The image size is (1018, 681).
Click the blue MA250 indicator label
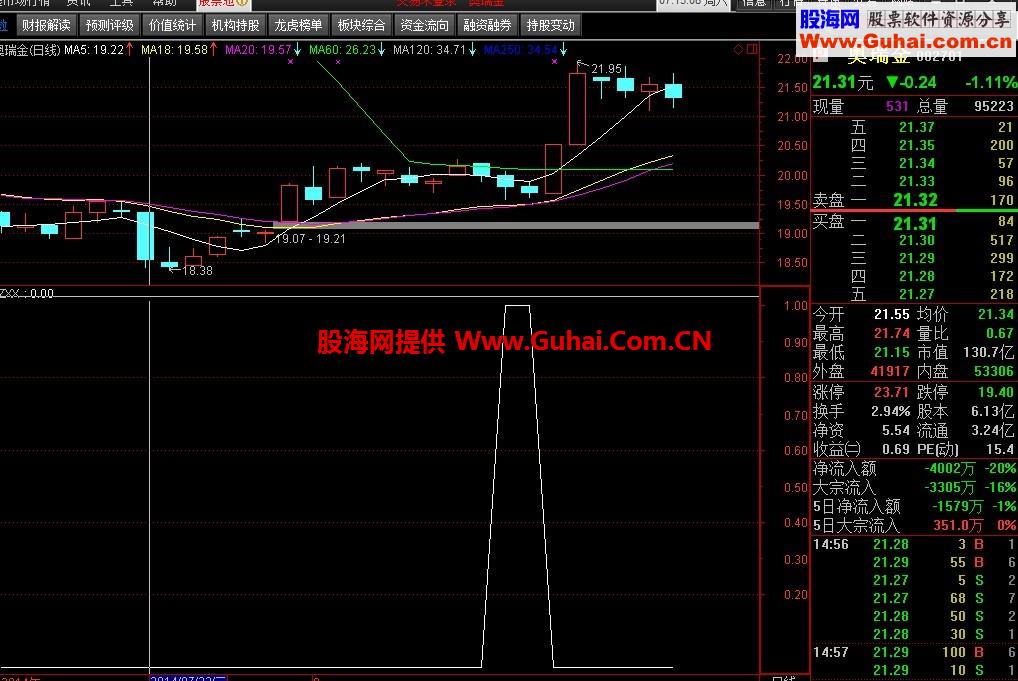(x=525, y=49)
